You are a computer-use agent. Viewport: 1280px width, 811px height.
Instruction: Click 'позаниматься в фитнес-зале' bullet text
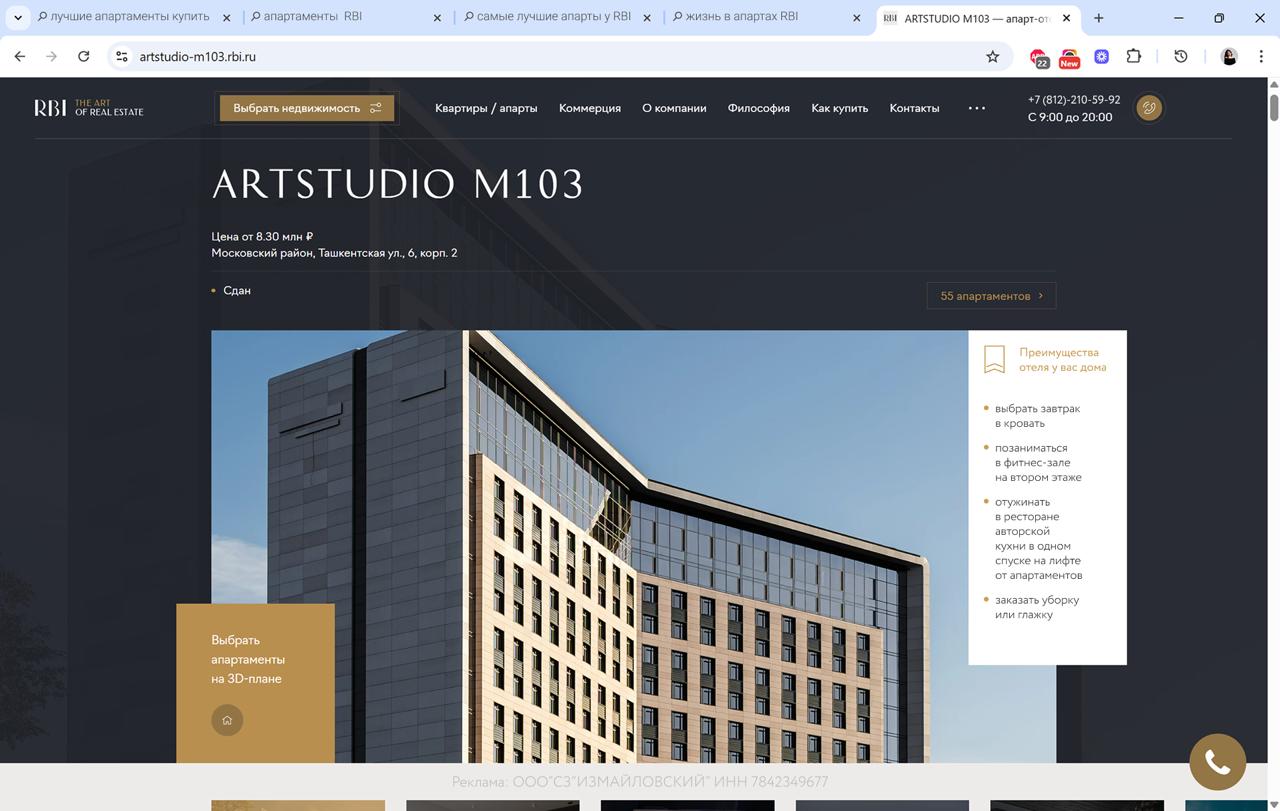coord(1038,463)
